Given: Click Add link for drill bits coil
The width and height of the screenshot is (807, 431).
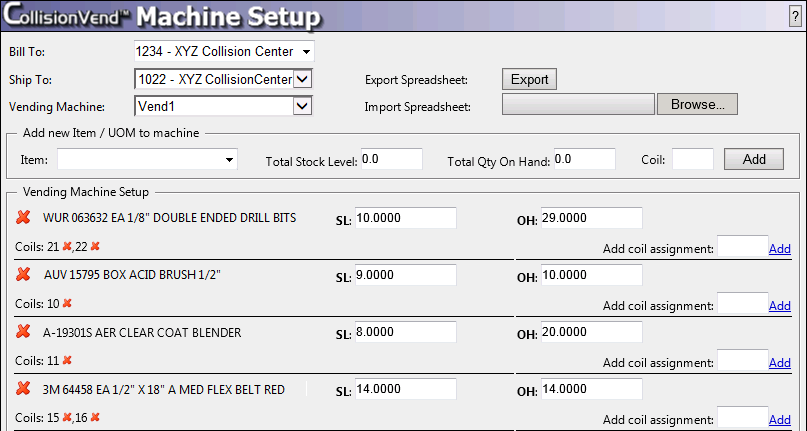Looking at the screenshot, I should tap(779, 248).
